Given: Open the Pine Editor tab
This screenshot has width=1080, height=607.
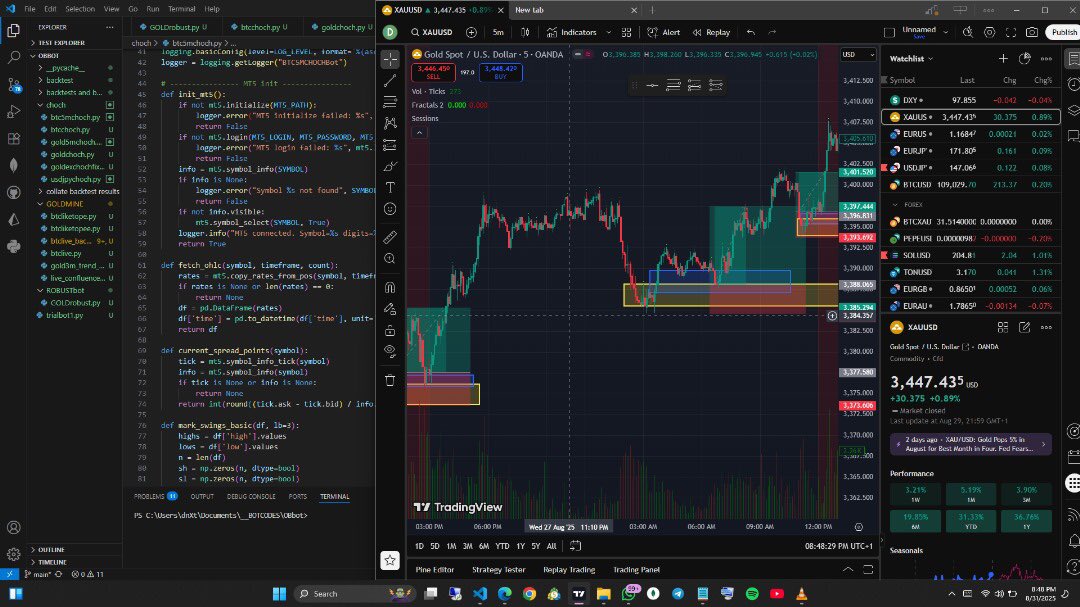Looking at the screenshot, I should point(435,570).
